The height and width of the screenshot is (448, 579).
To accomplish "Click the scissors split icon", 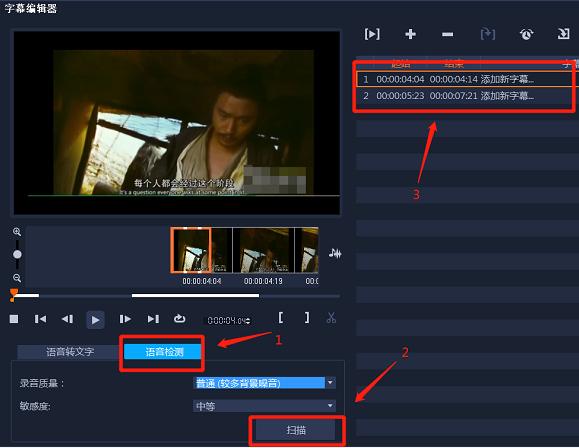I will 331,318.
